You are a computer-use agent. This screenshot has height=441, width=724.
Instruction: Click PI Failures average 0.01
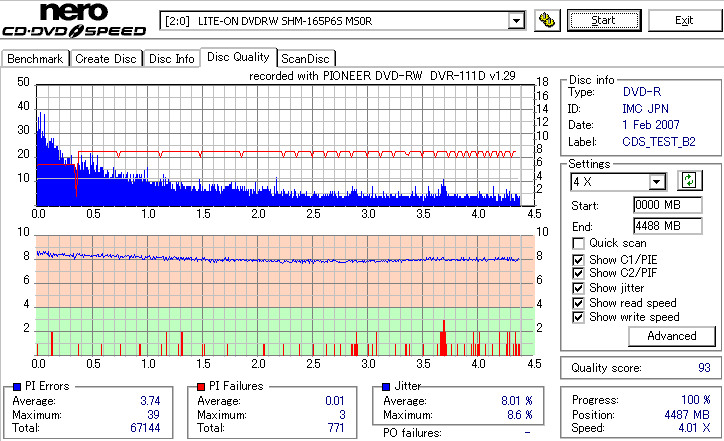point(335,401)
